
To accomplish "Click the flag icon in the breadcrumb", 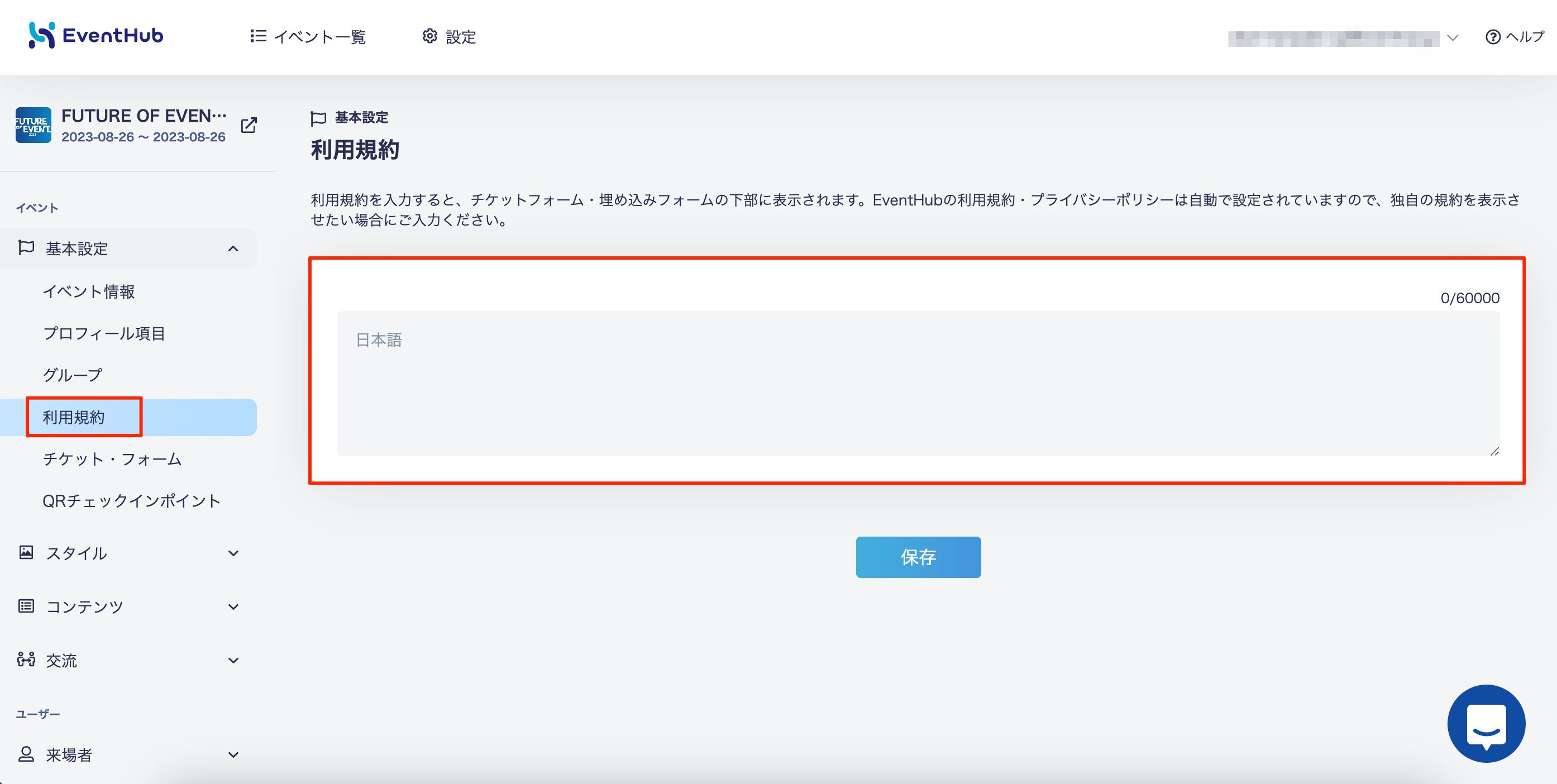I will click(318, 118).
